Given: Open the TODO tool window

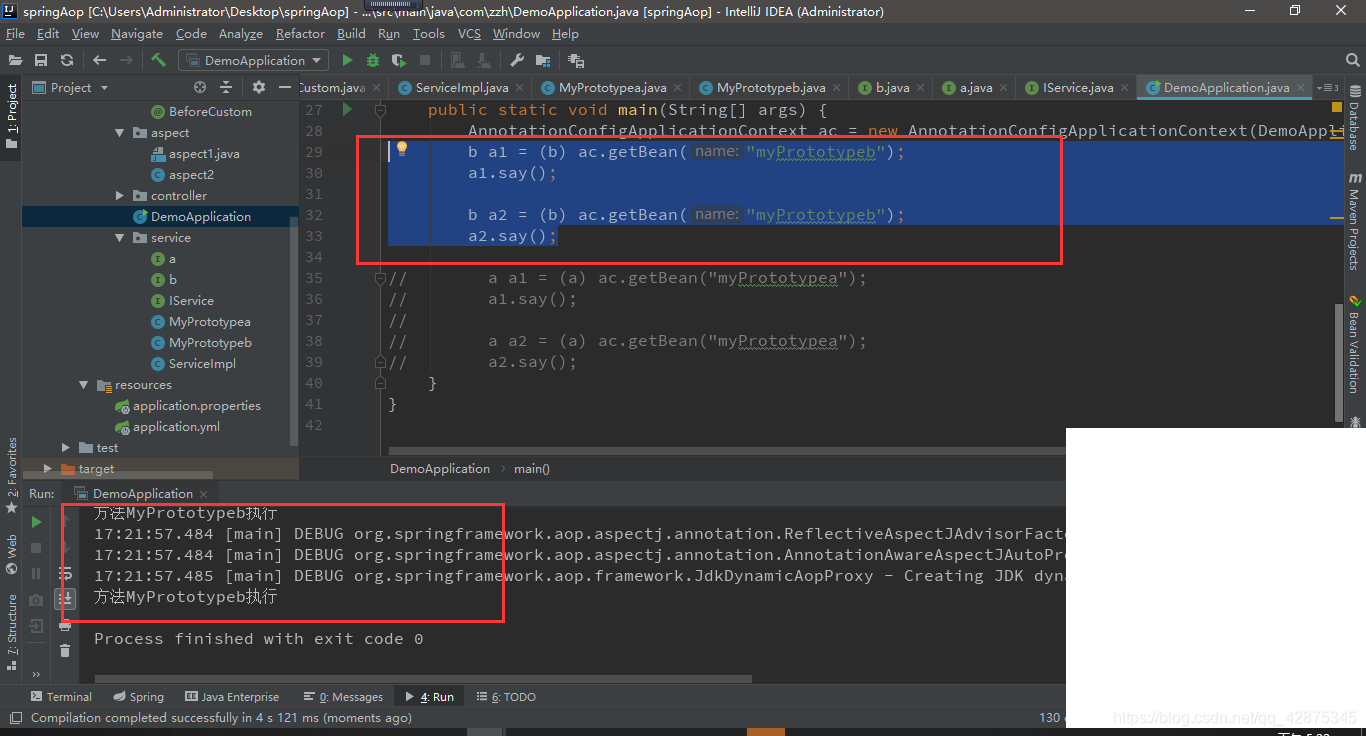Looking at the screenshot, I should [x=506, y=697].
